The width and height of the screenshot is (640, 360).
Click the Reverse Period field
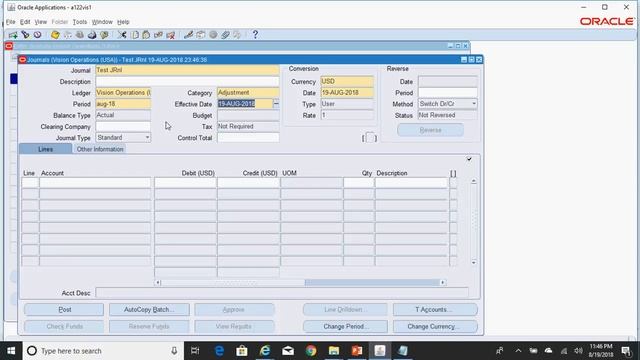pos(447,93)
